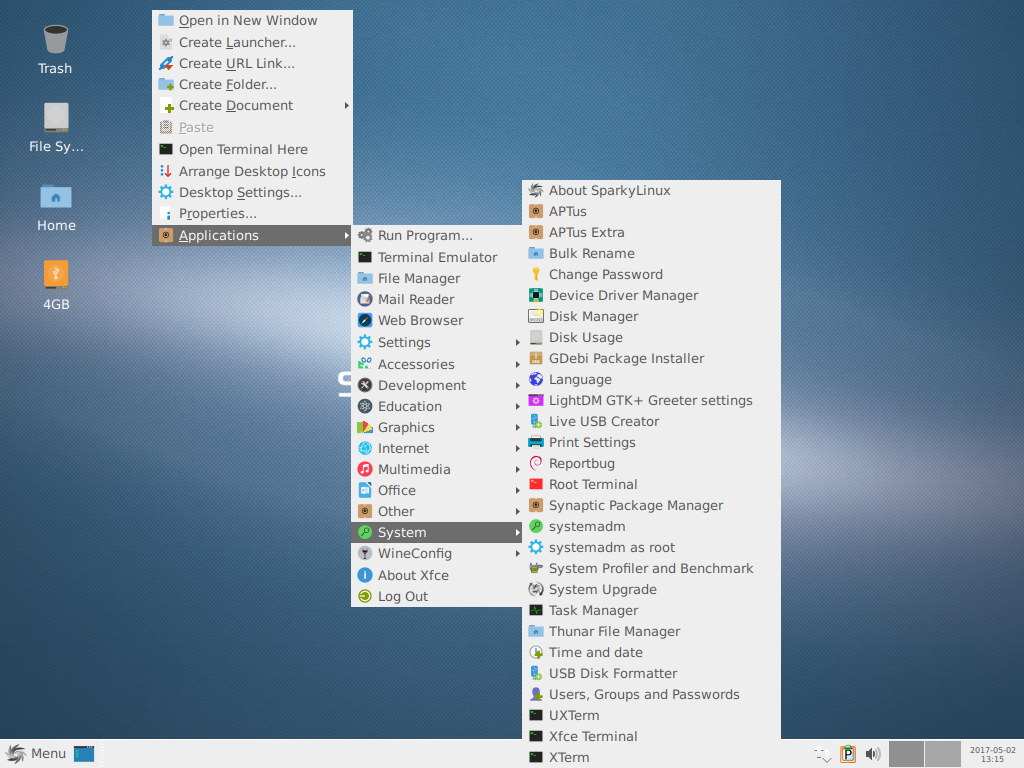Click the Live USB Creator icon
Viewport: 1024px width, 768px height.
coord(536,421)
